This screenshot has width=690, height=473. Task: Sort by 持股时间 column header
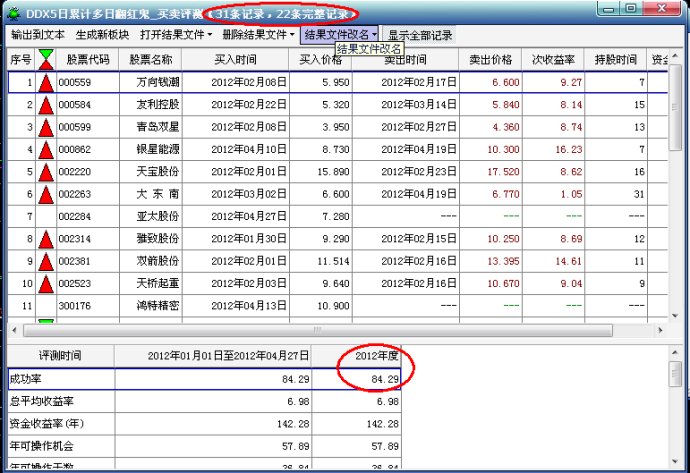[x=616, y=59]
